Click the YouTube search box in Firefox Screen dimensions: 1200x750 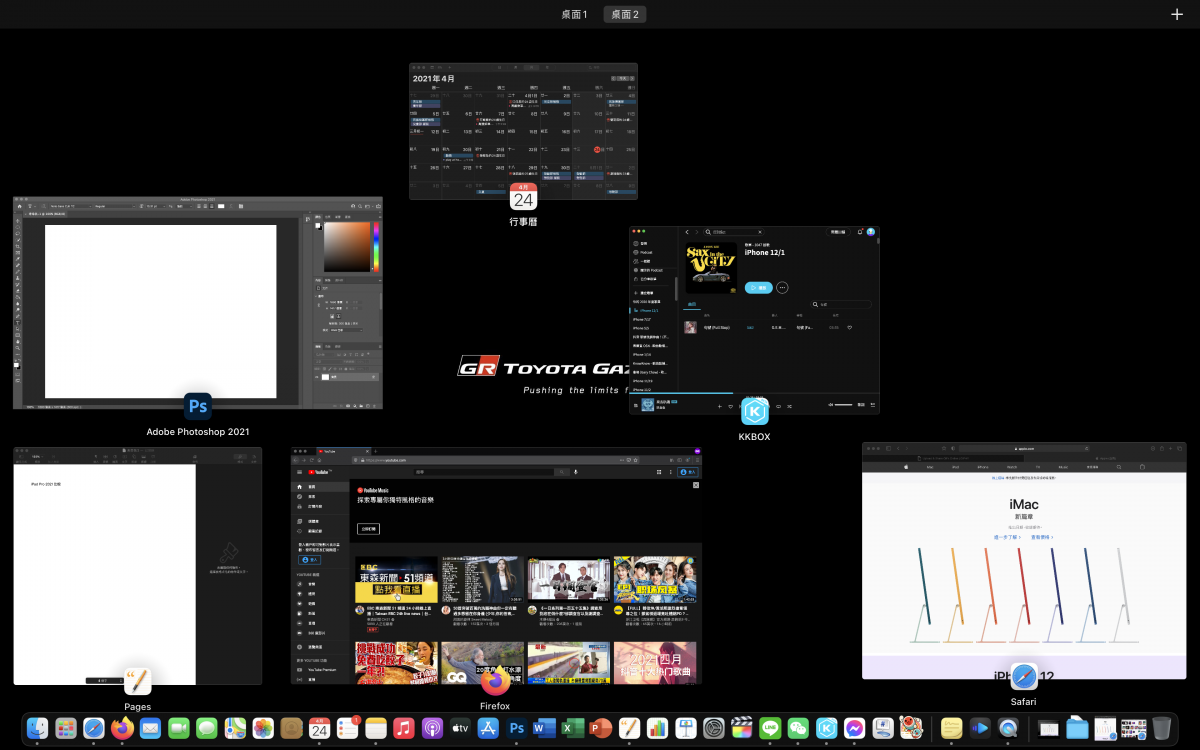click(486, 471)
